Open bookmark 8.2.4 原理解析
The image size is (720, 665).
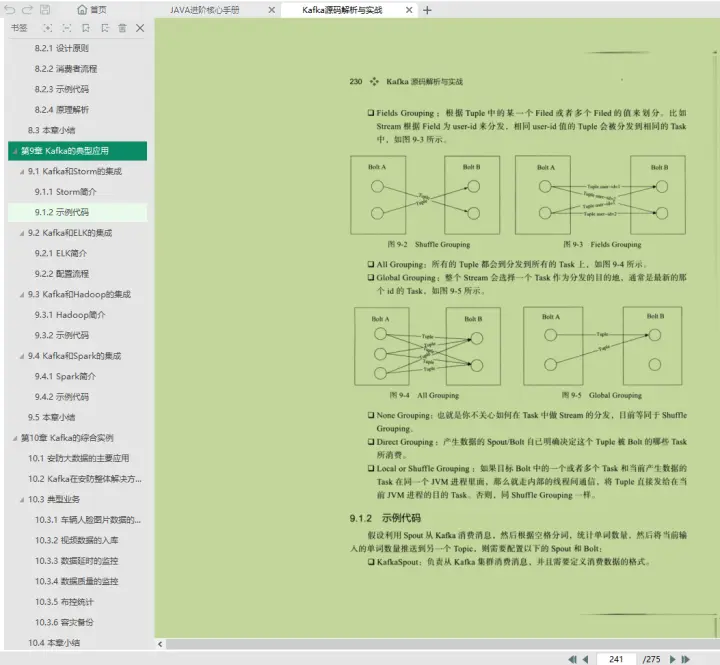[62, 110]
